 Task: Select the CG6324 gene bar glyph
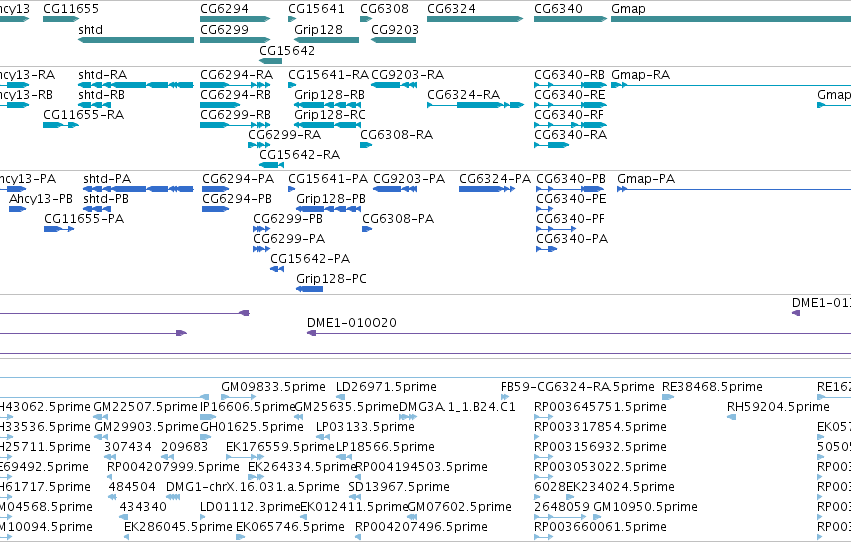pyautogui.click(x=475, y=19)
